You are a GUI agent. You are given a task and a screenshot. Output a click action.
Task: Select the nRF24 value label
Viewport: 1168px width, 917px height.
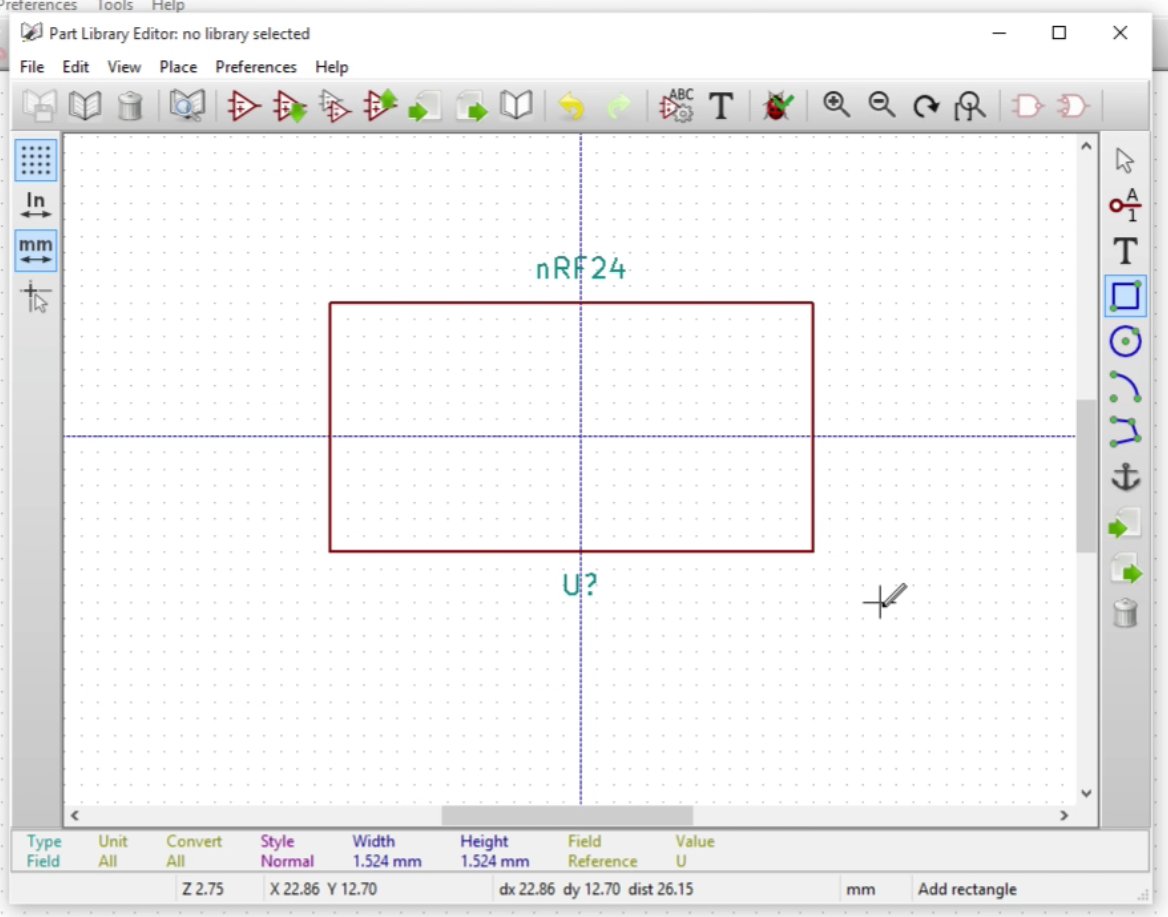581,269
